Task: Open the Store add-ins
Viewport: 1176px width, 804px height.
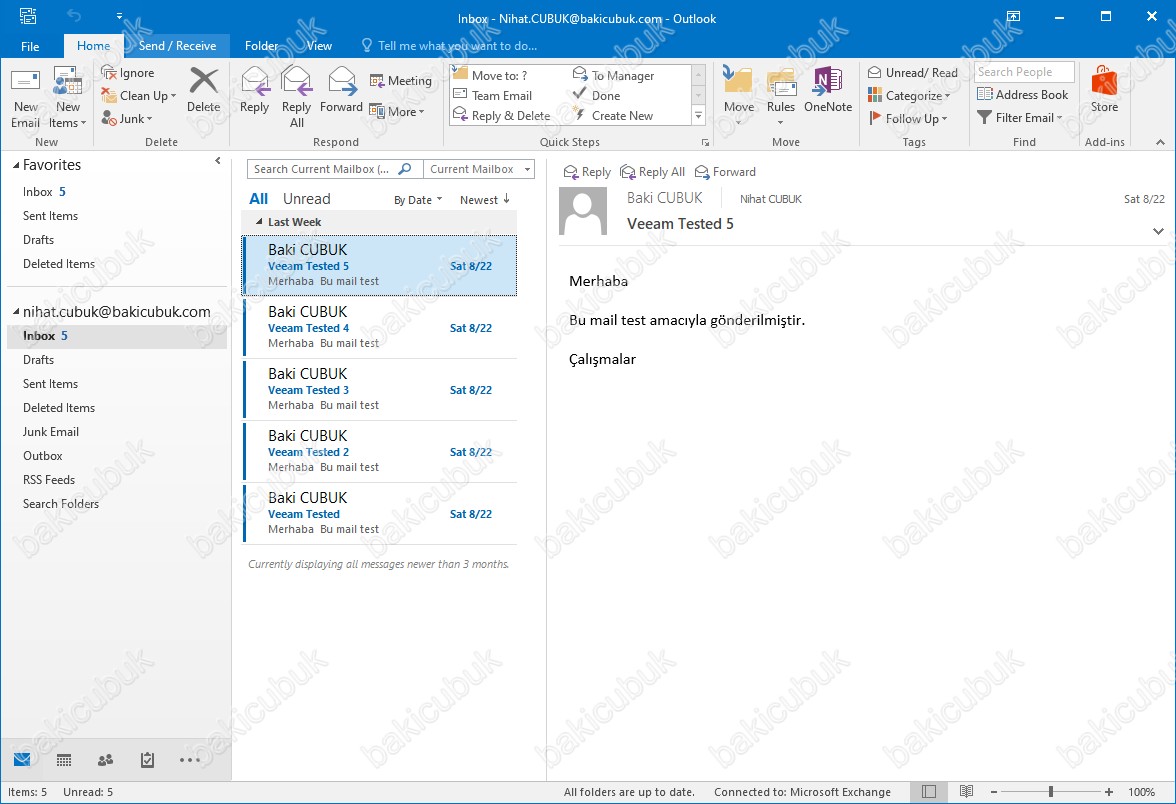Action: click(1104, 91)
